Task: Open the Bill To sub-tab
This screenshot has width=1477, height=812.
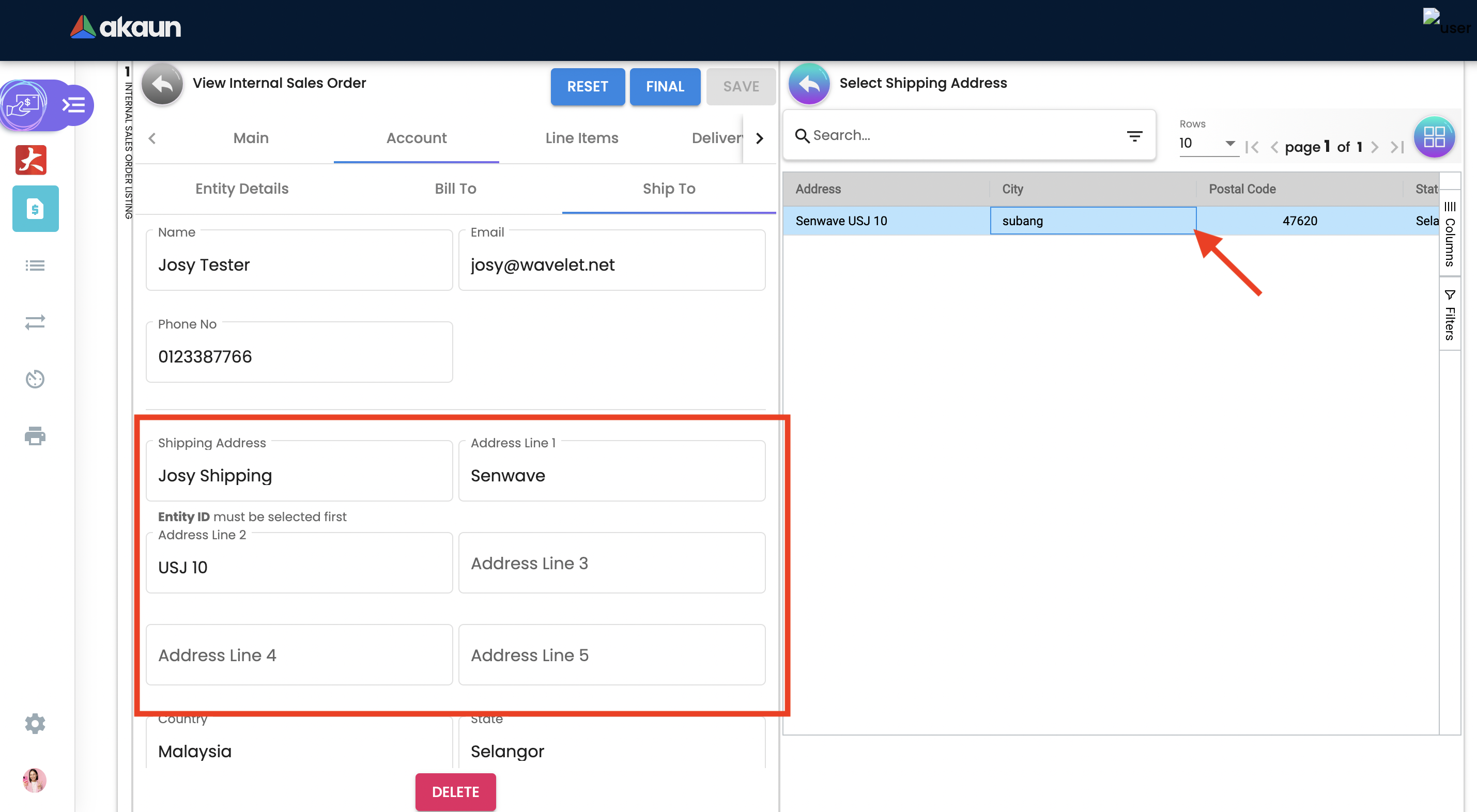Action: pos(455,189)
